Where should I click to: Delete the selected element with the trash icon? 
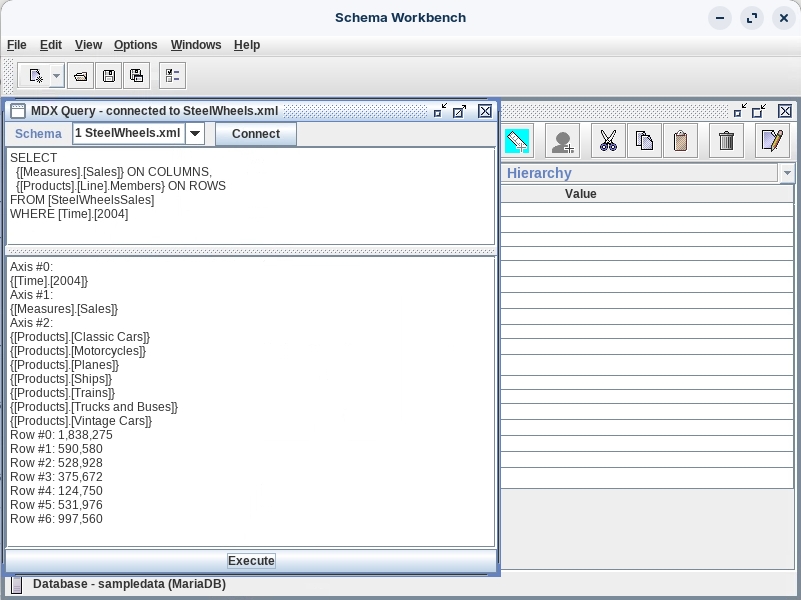tap(726, 141)
